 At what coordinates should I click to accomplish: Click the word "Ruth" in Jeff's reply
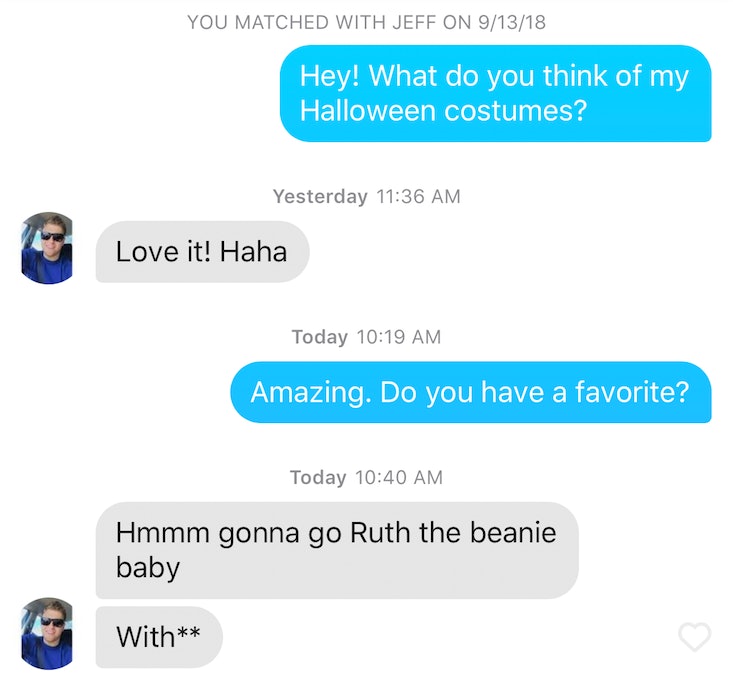[x=380, y=532]
